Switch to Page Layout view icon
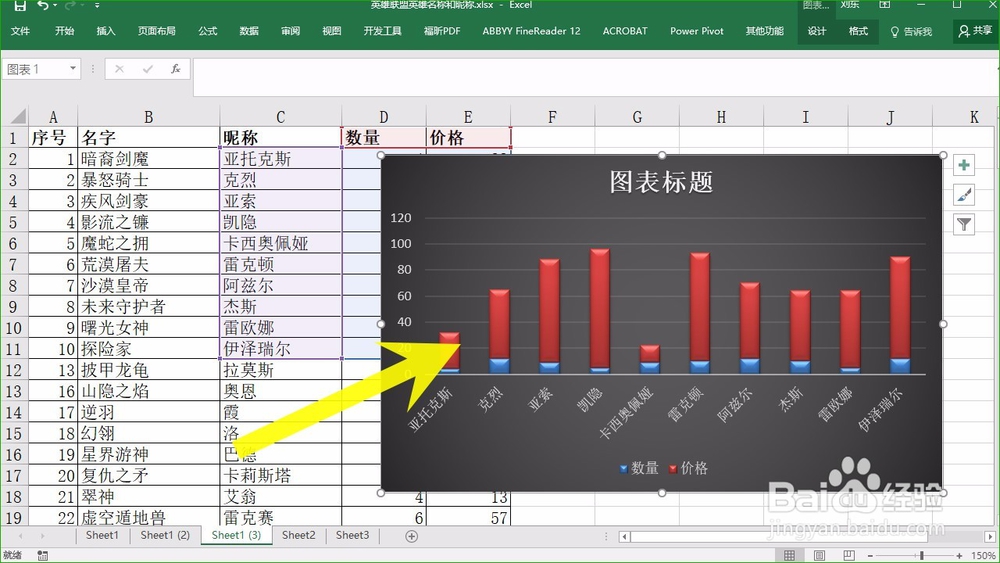Image resolution: width=1000 pixels, height=563 pixels. click(820, 555)
